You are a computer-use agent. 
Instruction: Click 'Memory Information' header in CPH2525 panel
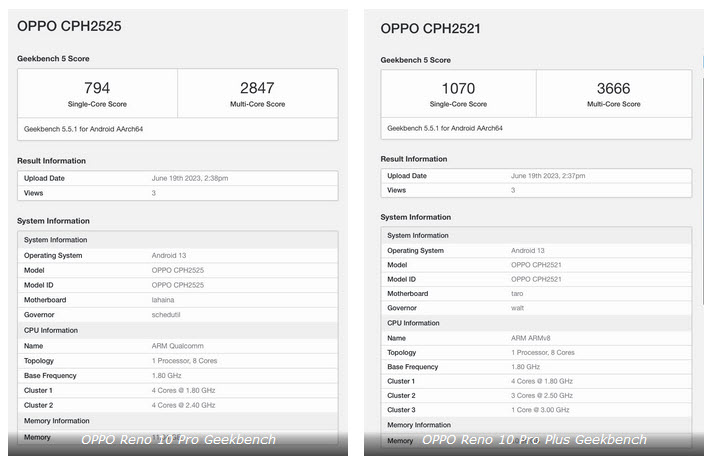[56, 421]
